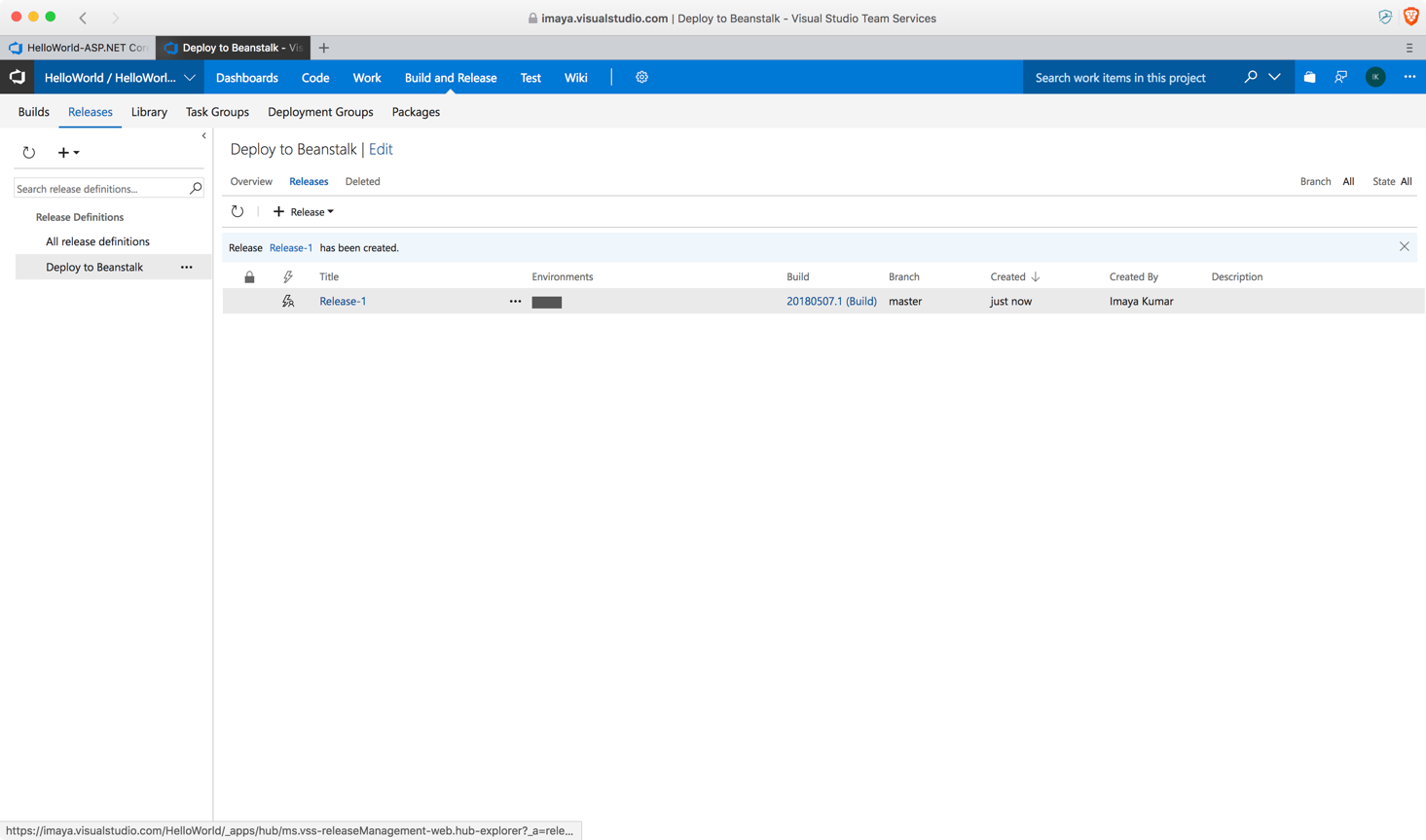Open the browser hamburger menu icon
This screenshot has width=1426, height=840.
point(1408,48)
